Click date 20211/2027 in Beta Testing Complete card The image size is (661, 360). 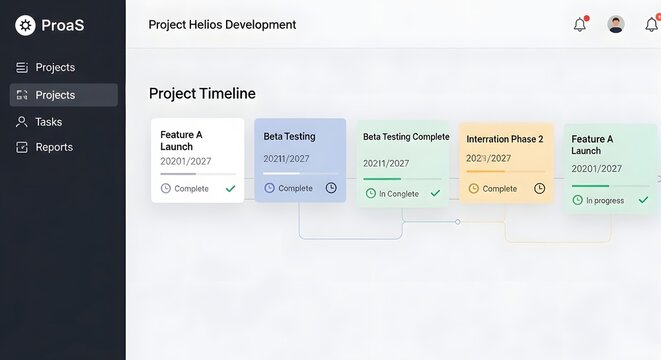point(386,164)
